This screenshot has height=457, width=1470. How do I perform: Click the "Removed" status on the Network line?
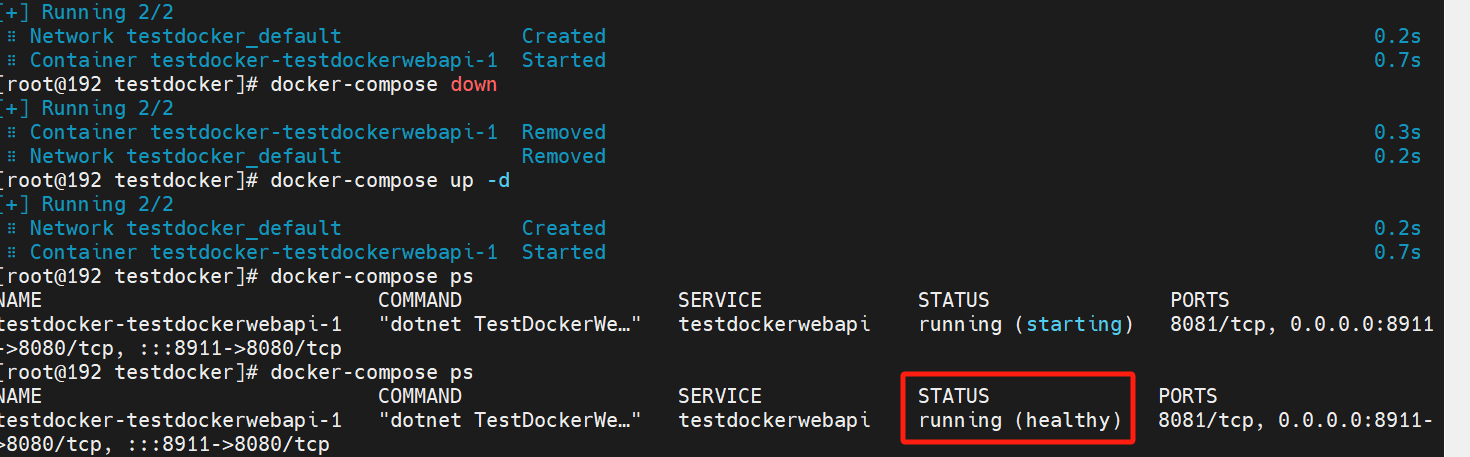point(563,156)
